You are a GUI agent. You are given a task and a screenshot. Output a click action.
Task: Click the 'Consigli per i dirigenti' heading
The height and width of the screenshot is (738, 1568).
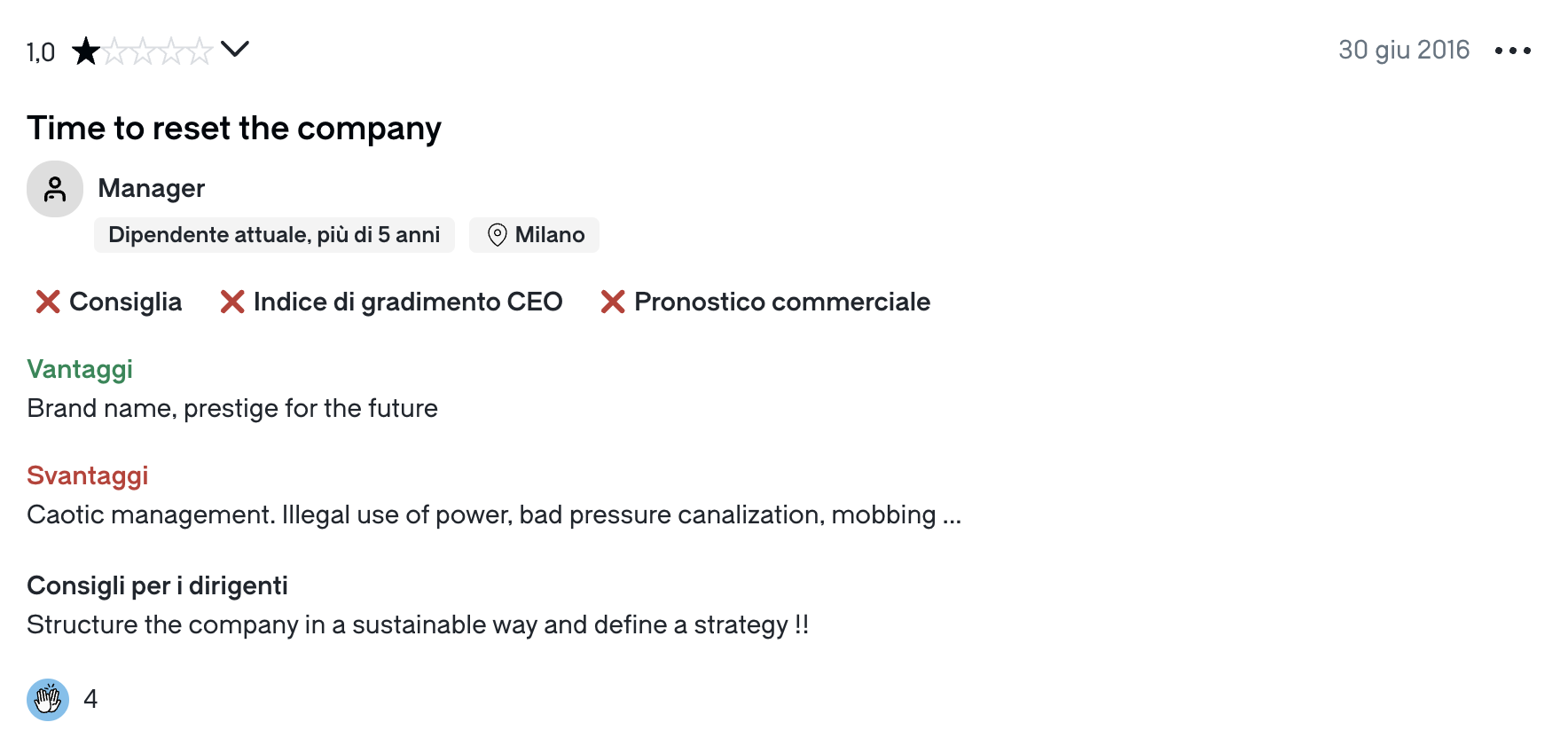pos(157,585)
